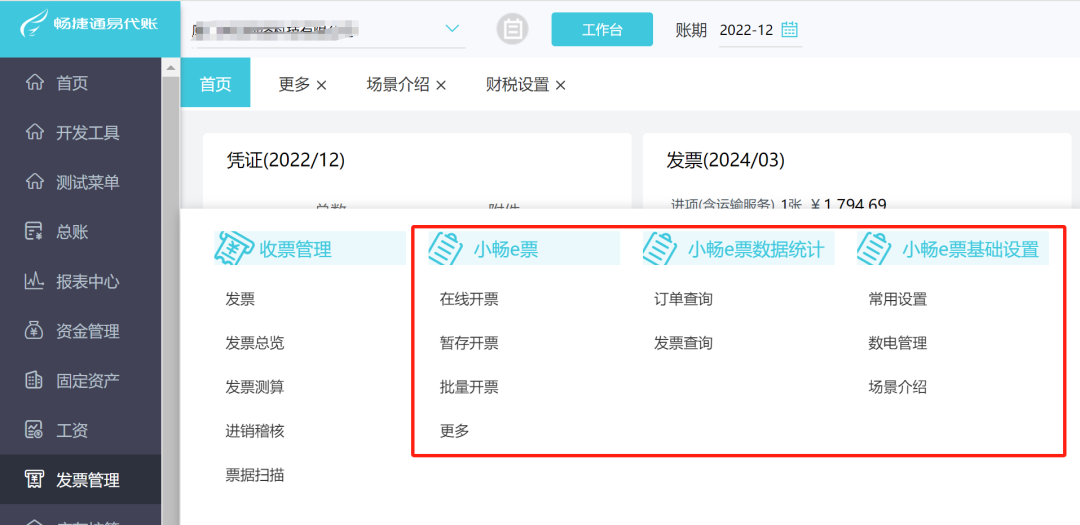Switch to the 财税设置 tab
Screen dimensions: 1080x525
[x=517, y=85]
